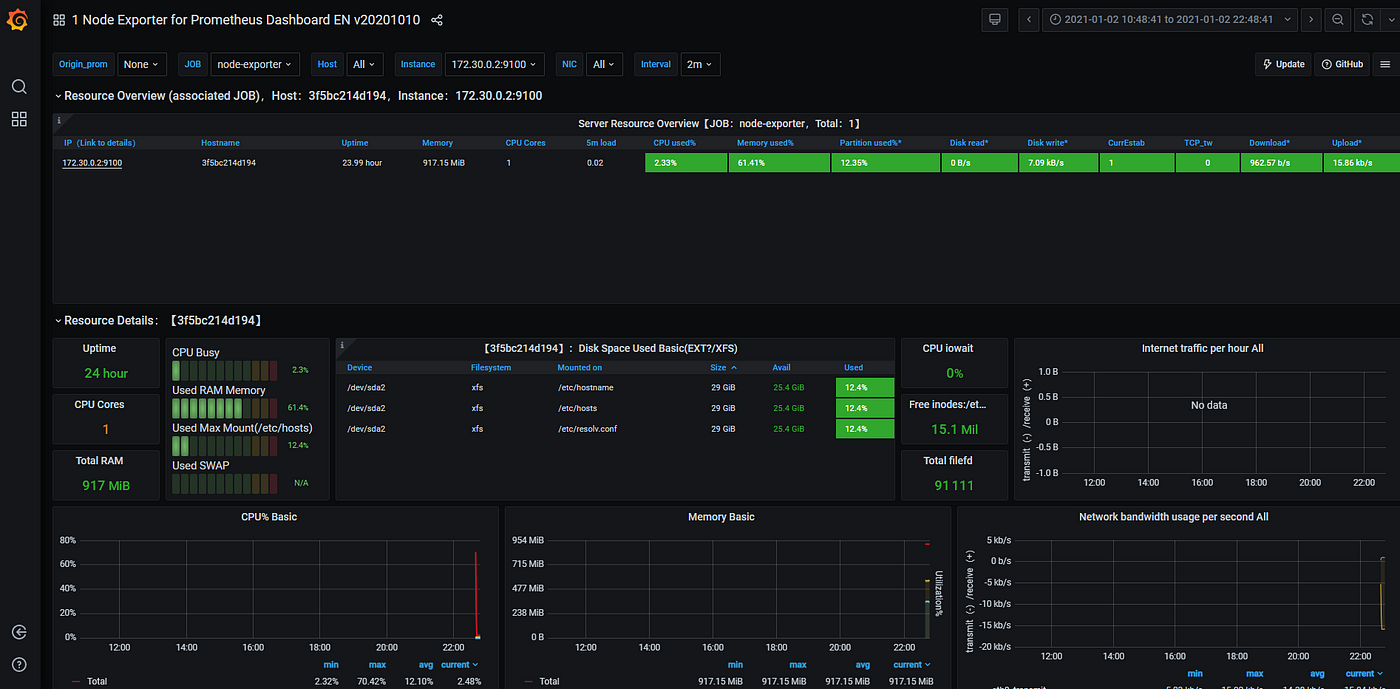1400x689 pixels.
Task: Sort overview table by CPU used% column
Action: [x=674, y=143]
